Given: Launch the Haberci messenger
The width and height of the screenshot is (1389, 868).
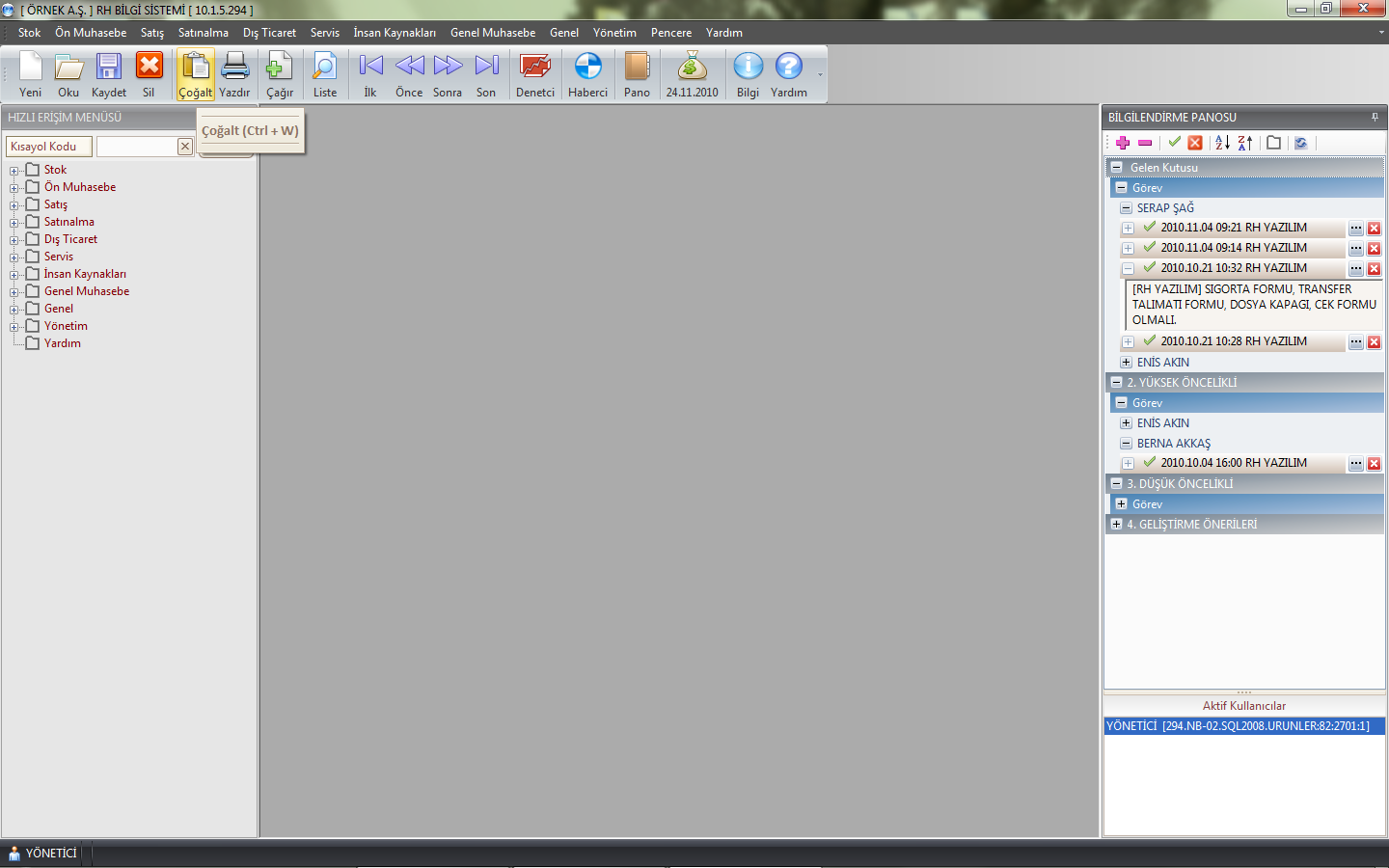Looking at the screenshot, I should coord(587,74).
